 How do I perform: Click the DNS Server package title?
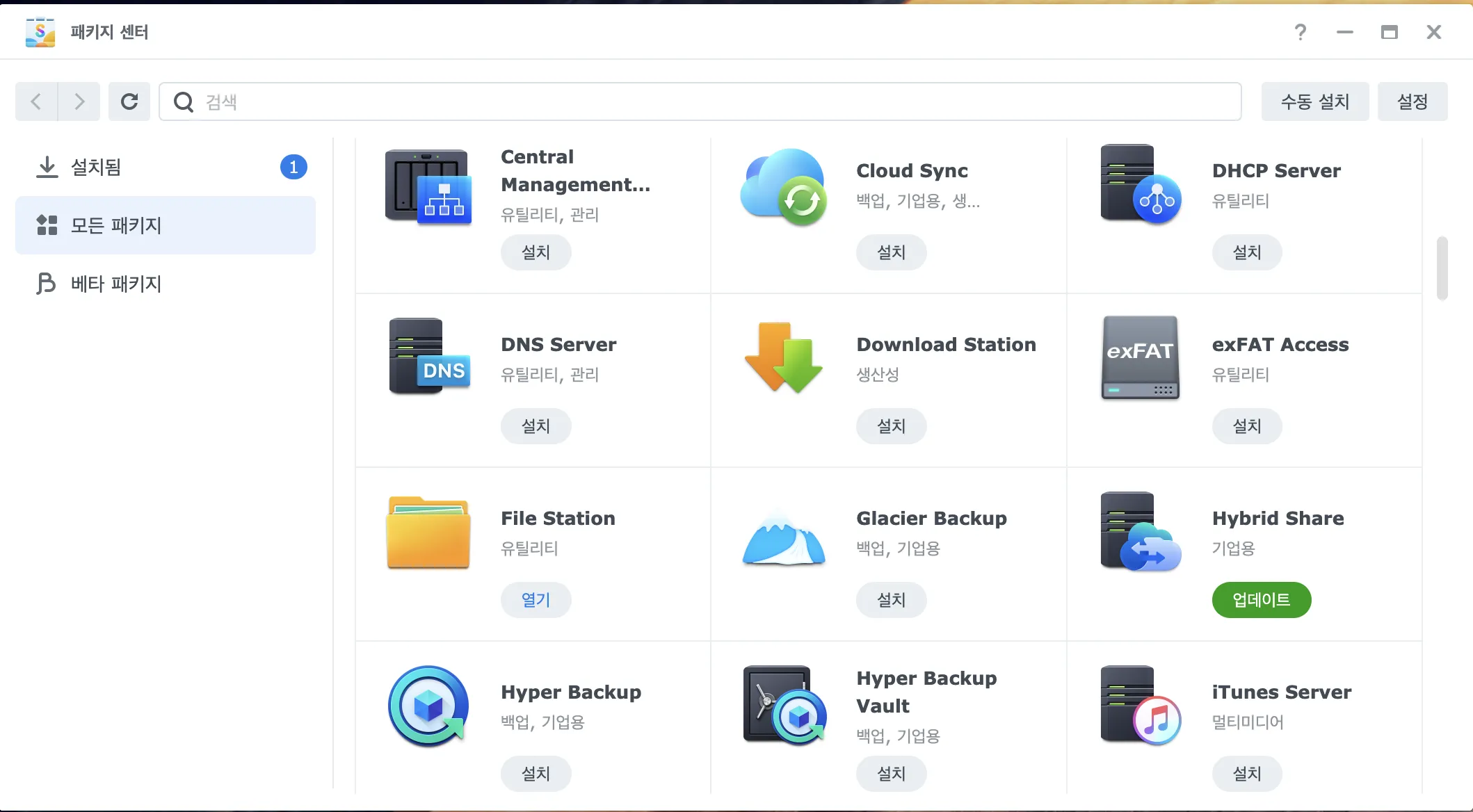point(558,345)
